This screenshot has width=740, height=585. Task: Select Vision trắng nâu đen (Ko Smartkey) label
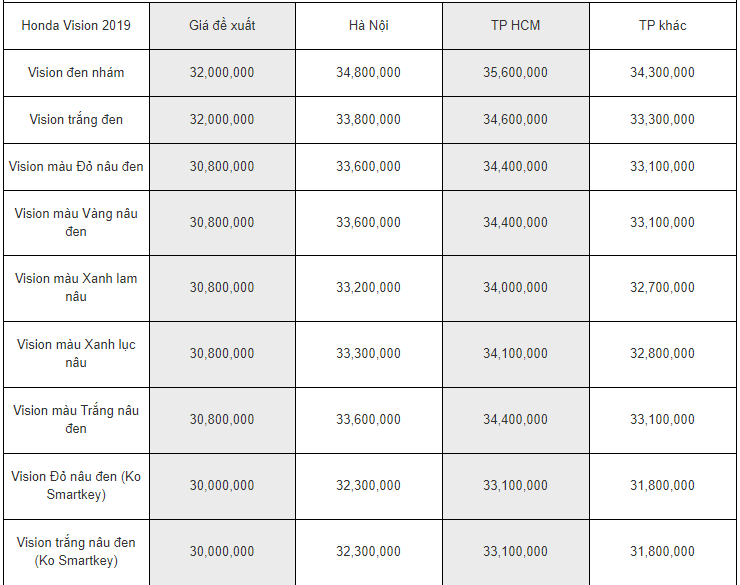pyautogui.click(x=76, y=552)
